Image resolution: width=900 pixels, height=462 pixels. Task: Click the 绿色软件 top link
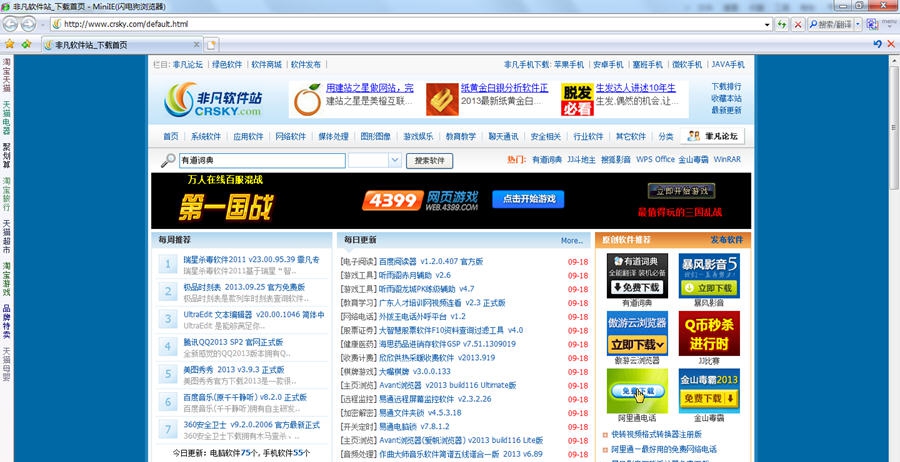[227, 64]
